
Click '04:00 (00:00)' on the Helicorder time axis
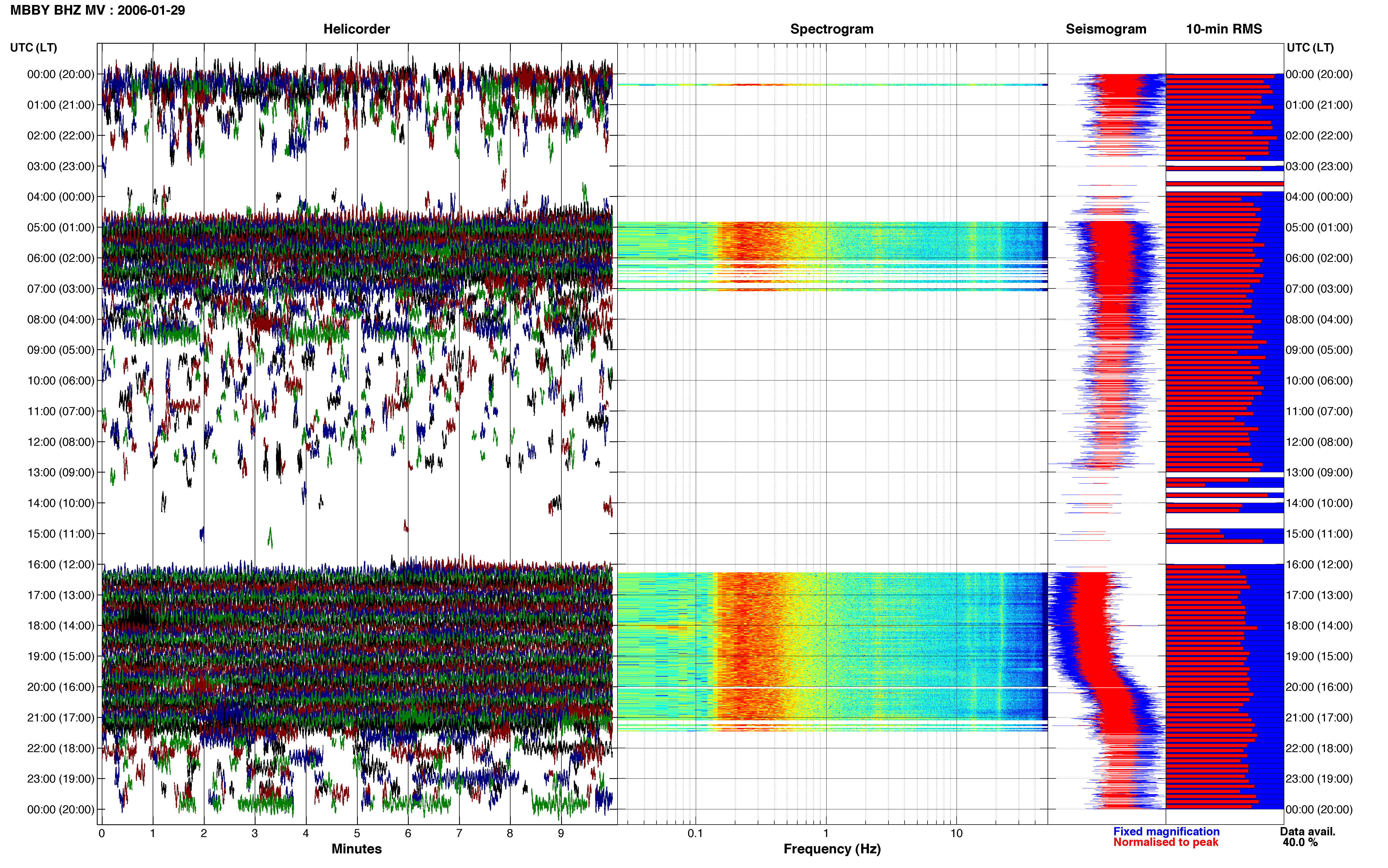61,197
